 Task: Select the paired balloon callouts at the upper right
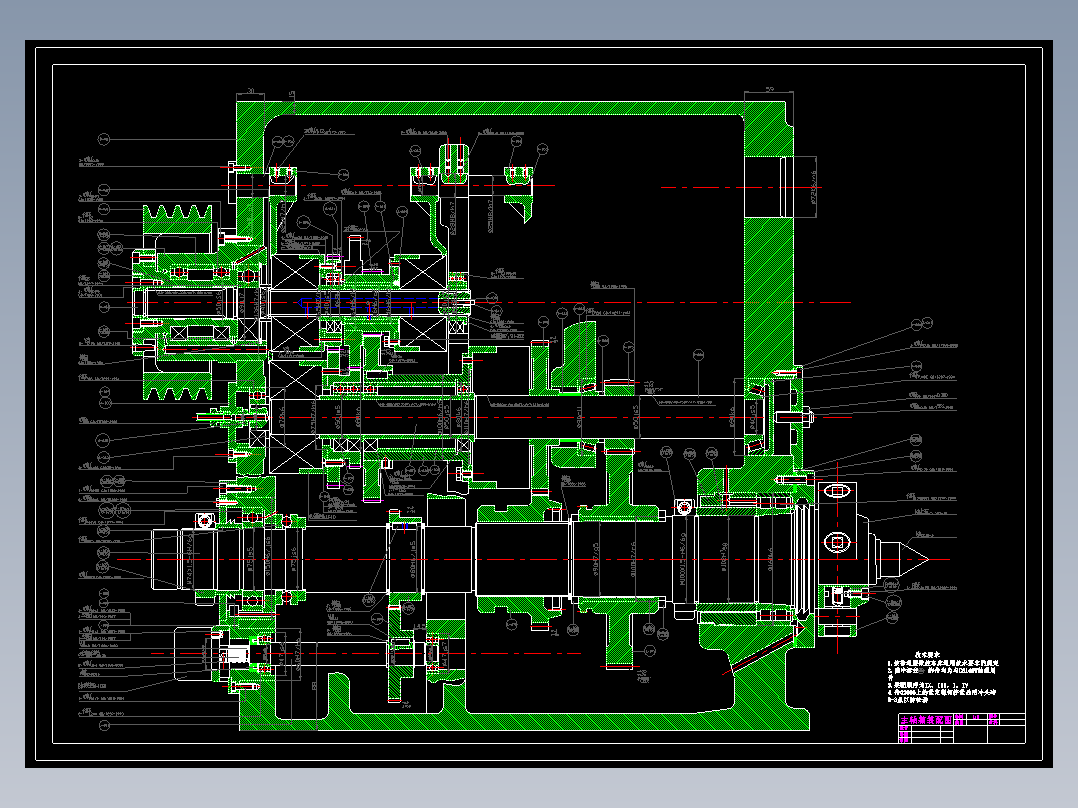(922, 324)
